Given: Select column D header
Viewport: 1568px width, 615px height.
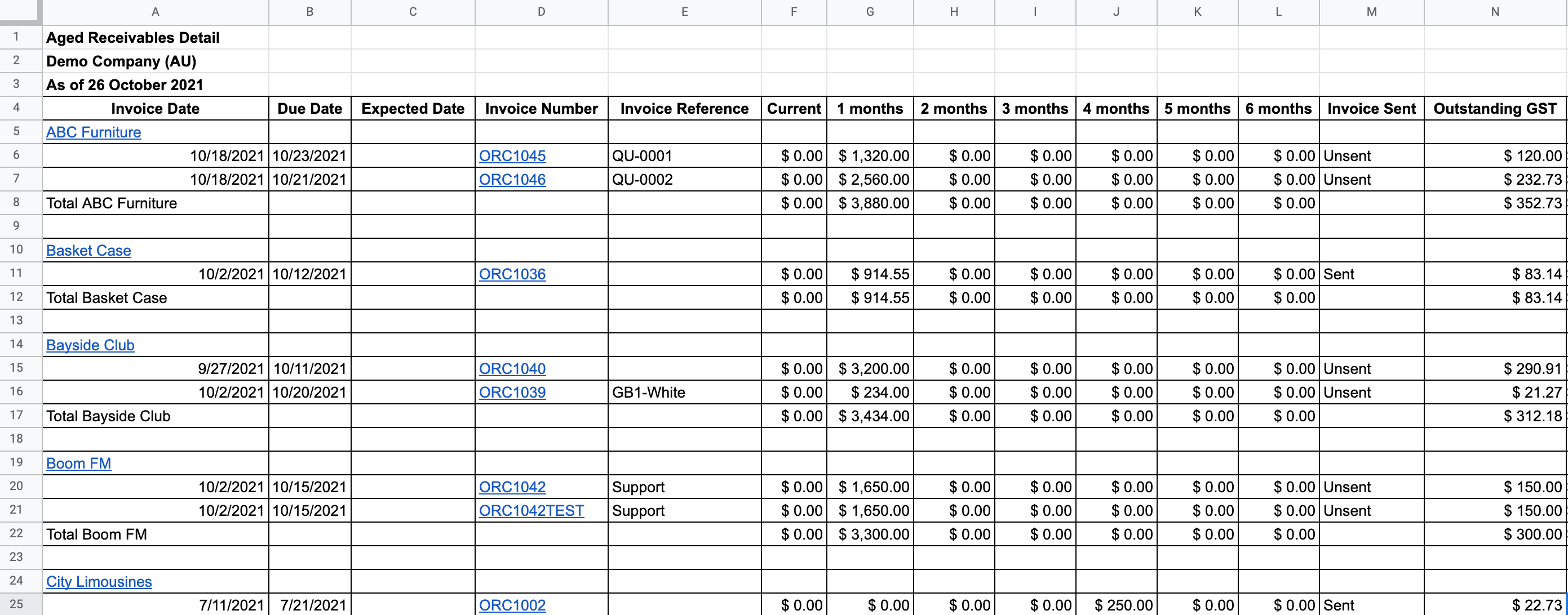Looking at the screenshot, I should [541, 12].
